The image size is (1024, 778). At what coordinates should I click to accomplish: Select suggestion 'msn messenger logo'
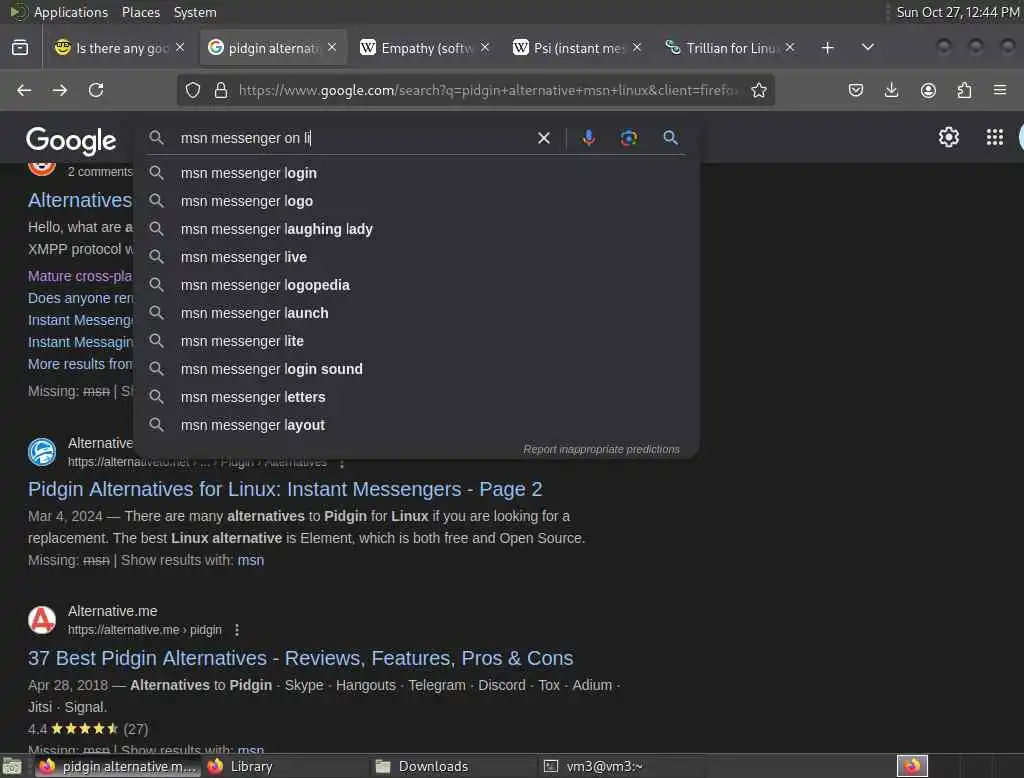[417, 201]
